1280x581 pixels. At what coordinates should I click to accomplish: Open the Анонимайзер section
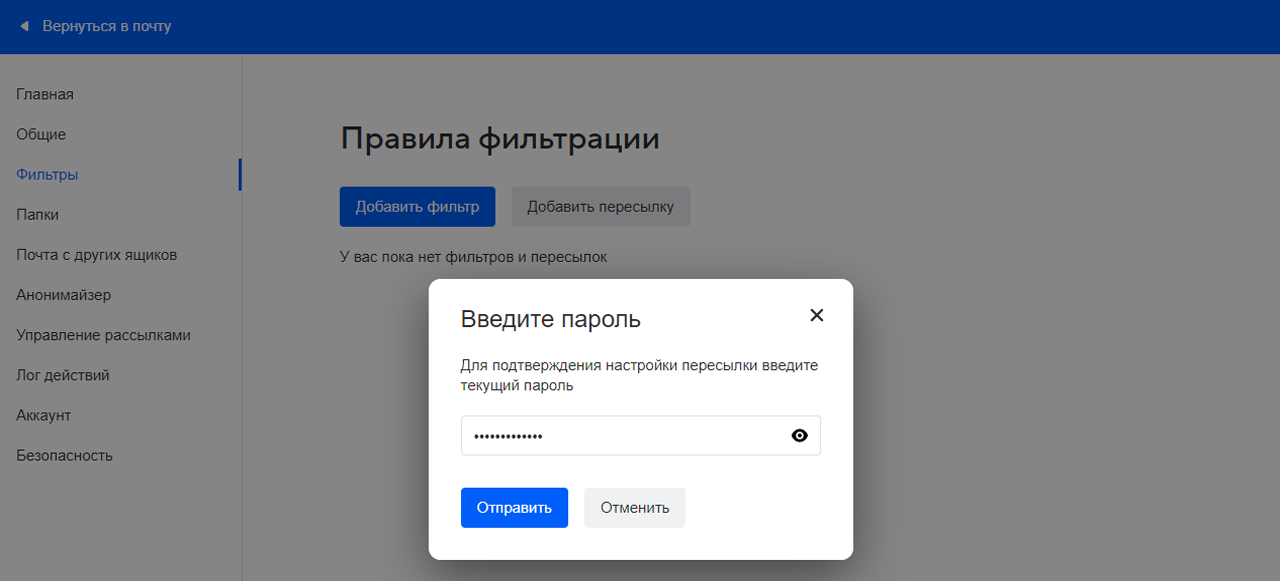tap(62, 294)
